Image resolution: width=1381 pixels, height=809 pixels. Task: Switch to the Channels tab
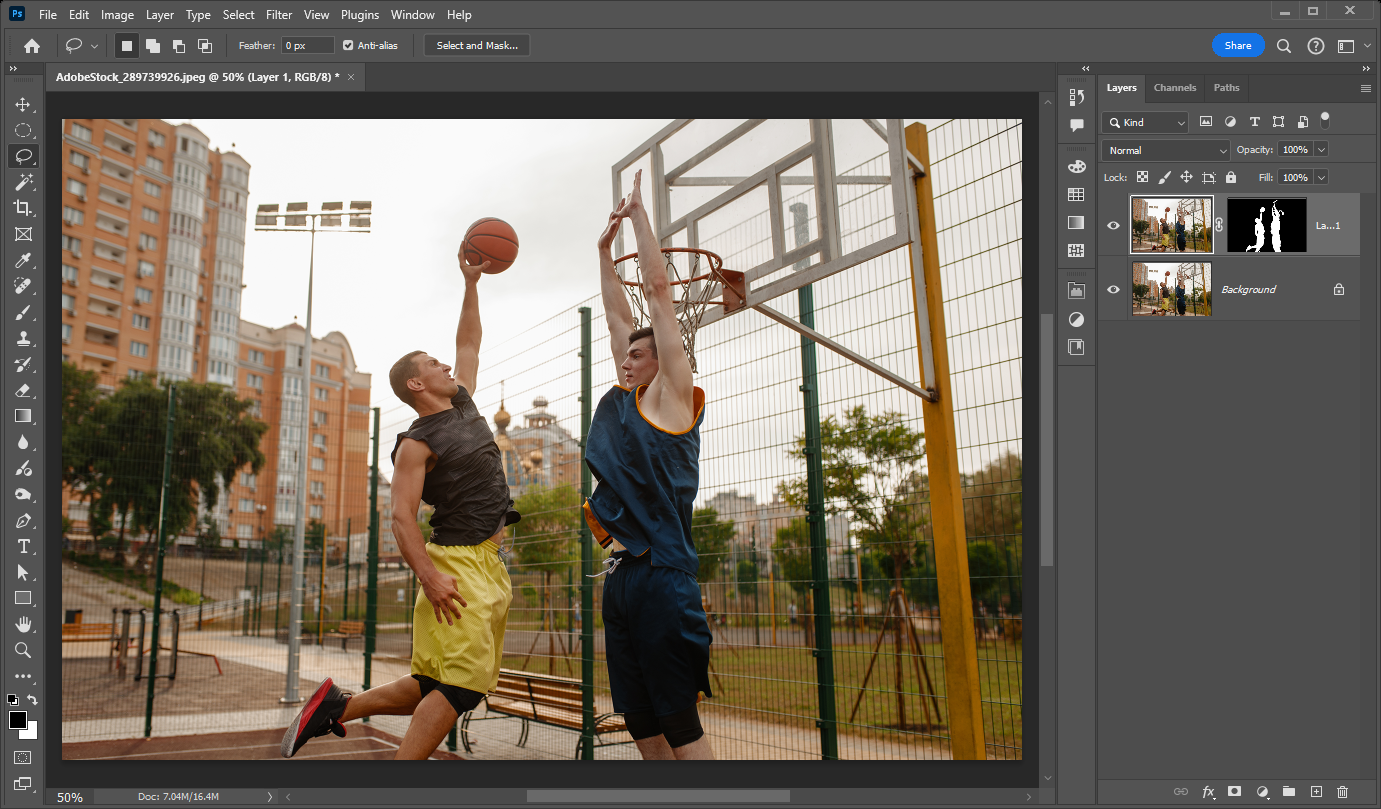pos(1174,87)
